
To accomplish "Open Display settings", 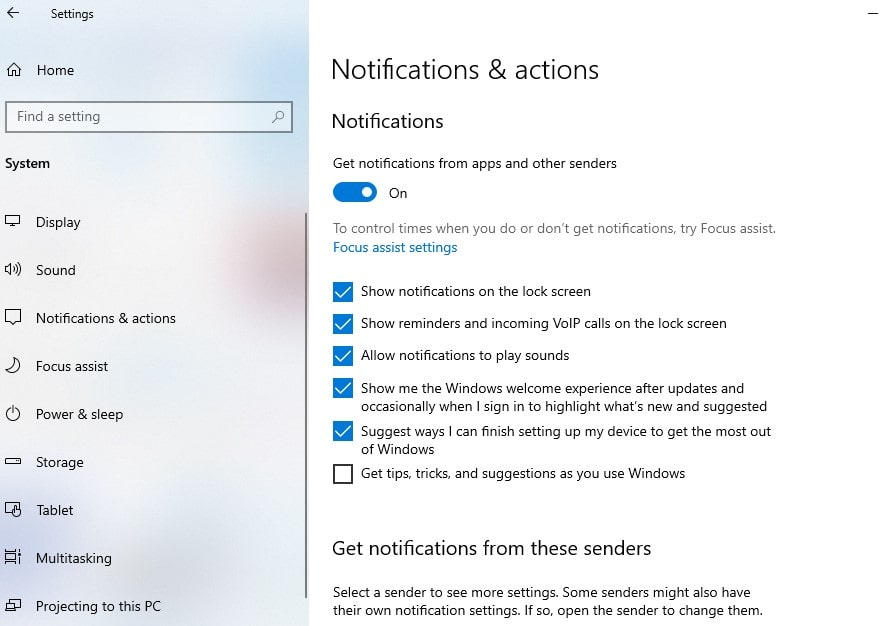I will [58, 222].
